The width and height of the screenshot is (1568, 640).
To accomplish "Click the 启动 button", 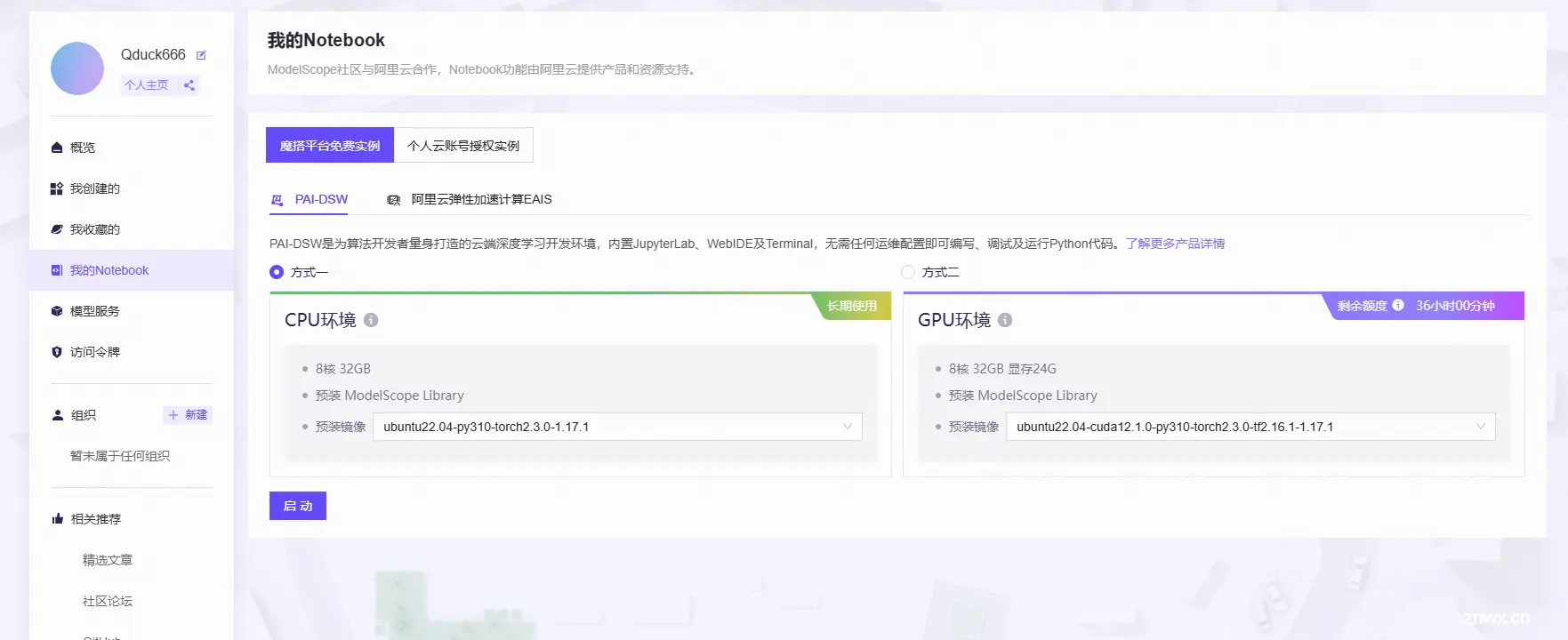I will [x=298, y=506].
